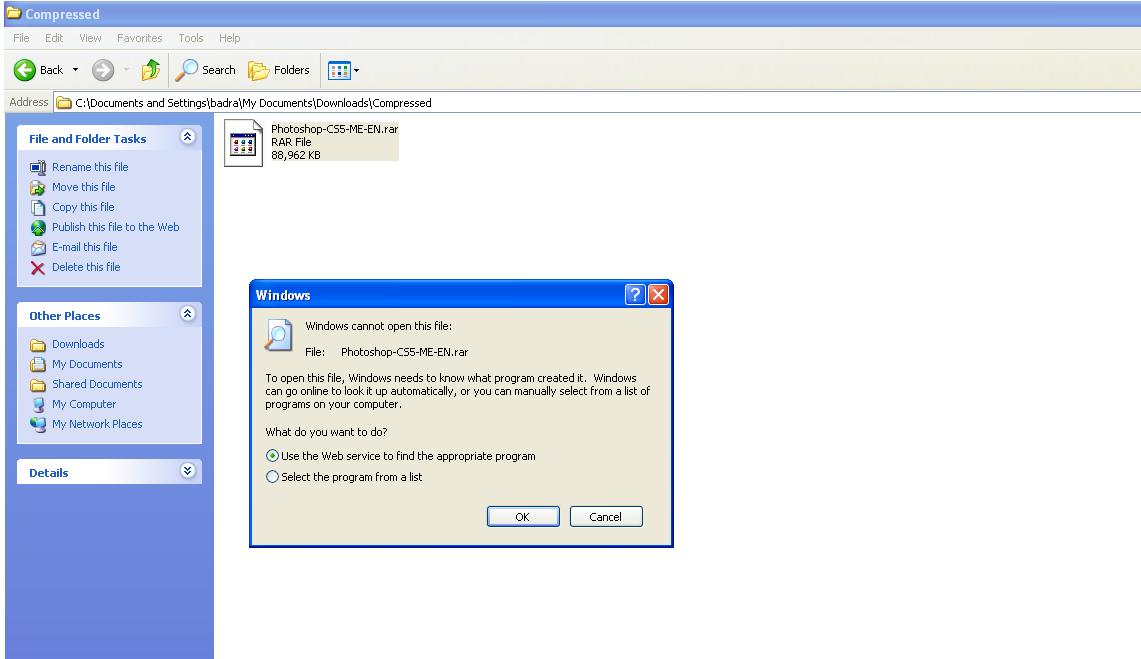Viewport: 1141px width, 659px height.
Task: Click the My Documents link
Action: [87, 364]
